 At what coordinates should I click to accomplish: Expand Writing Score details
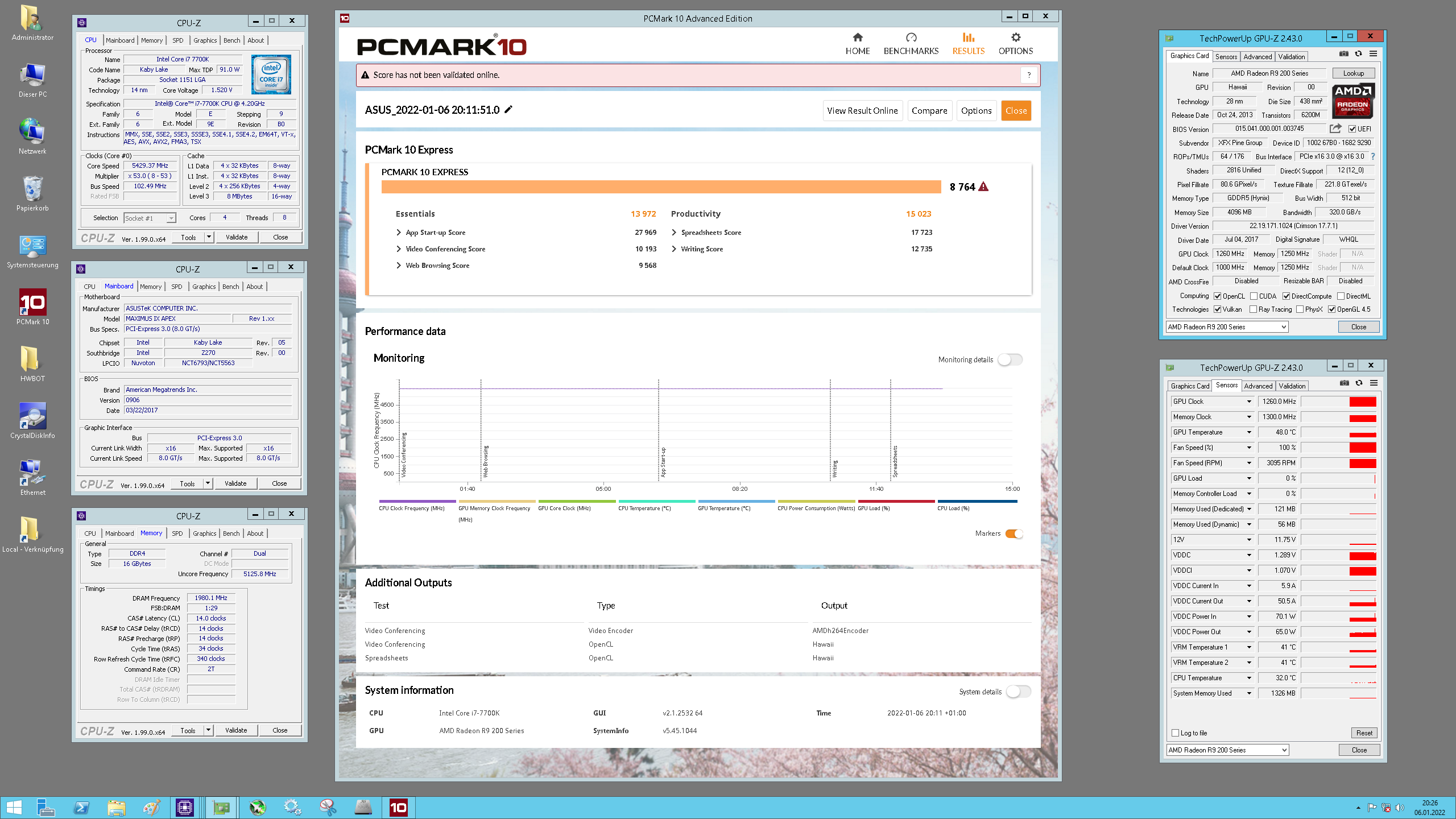(674, 249)
